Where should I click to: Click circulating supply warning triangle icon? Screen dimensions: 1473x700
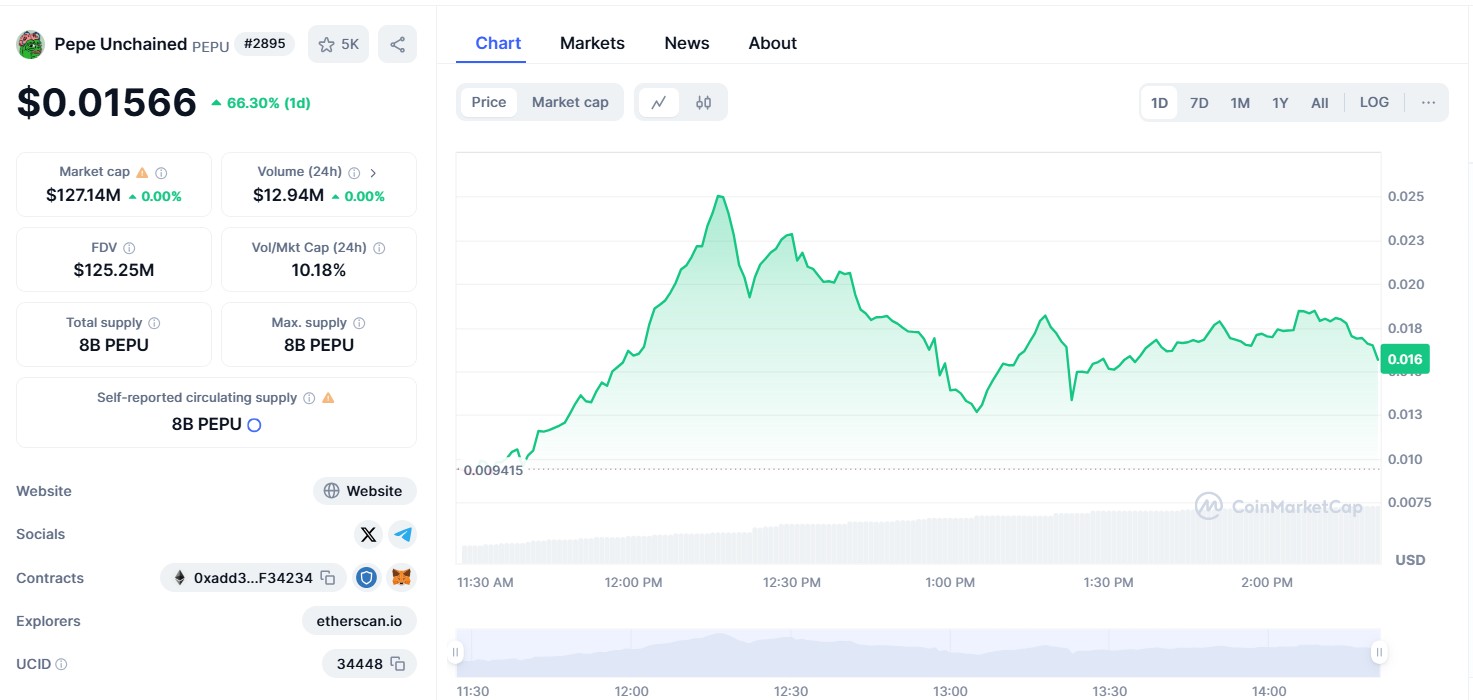[328, 397]
